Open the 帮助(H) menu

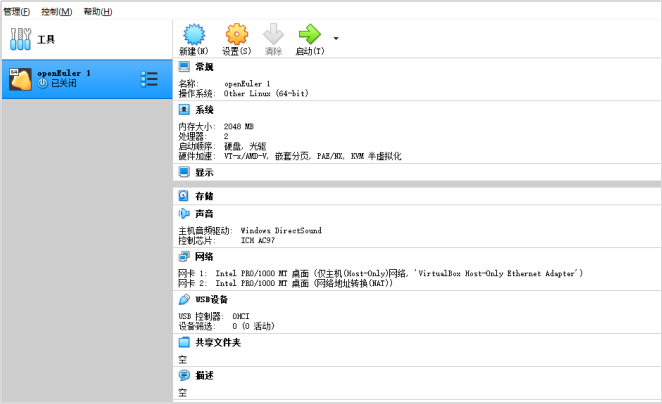[98, 12]
